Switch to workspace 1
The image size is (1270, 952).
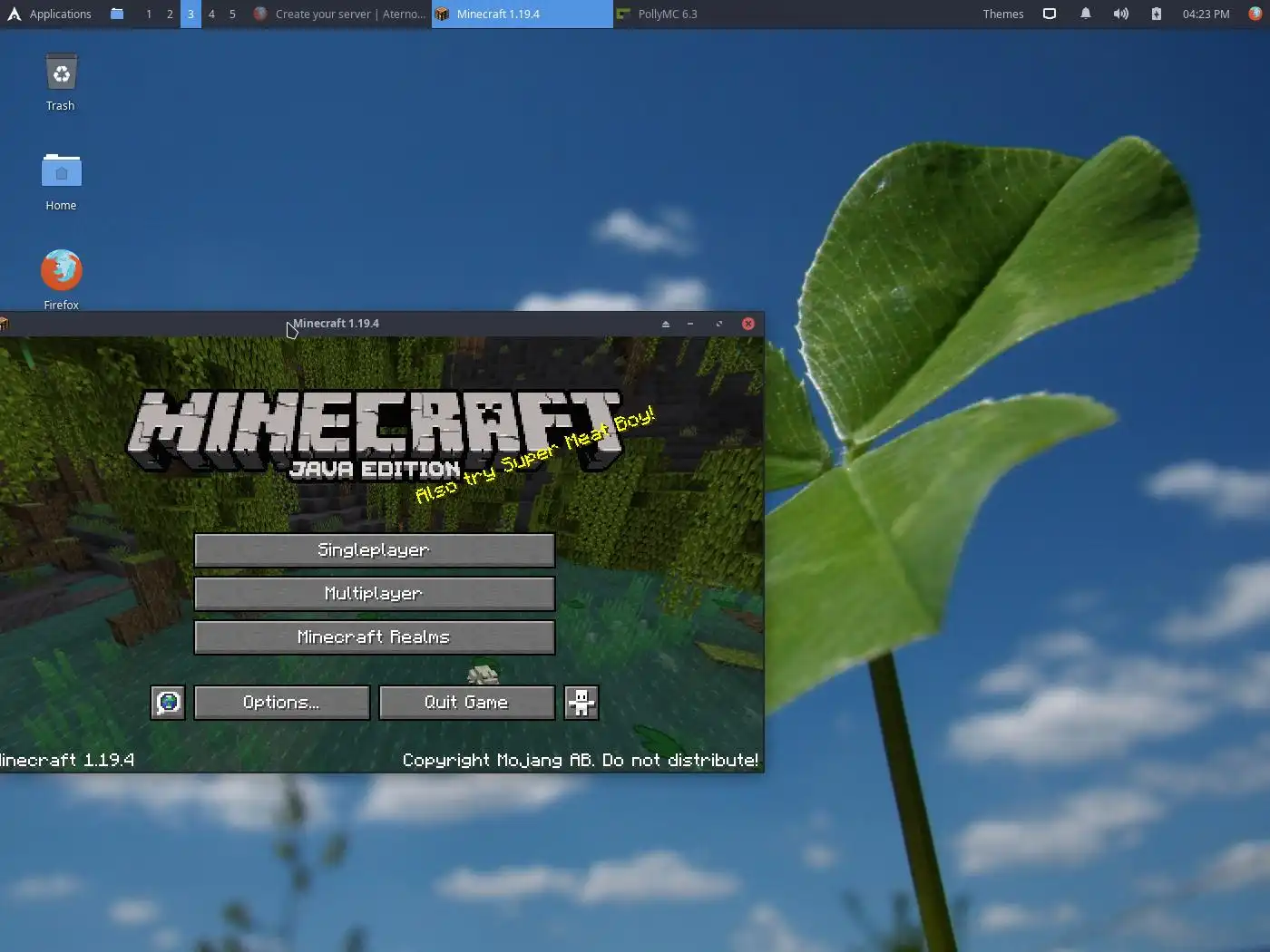coord(149,14)
